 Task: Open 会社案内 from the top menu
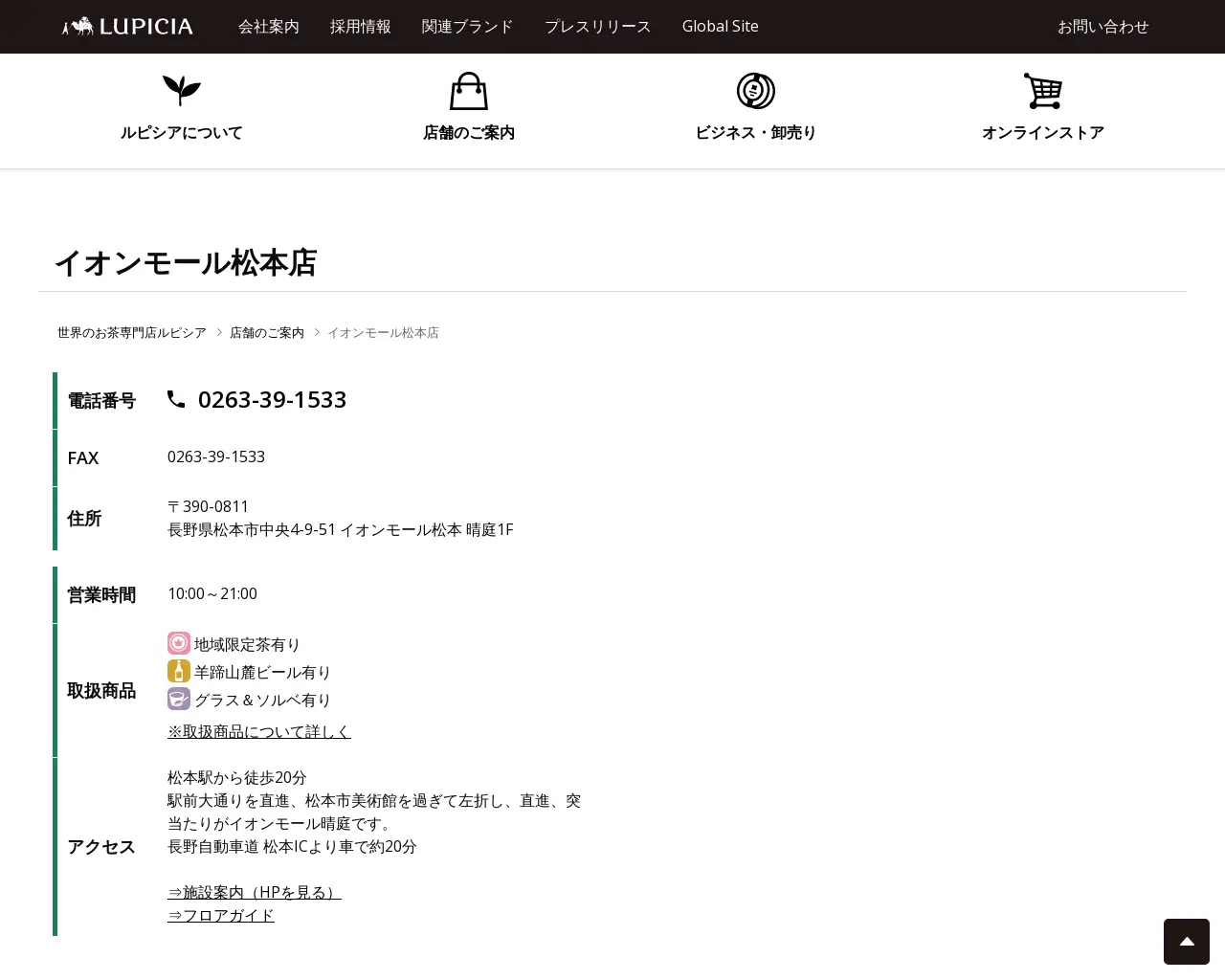[269, 27]
